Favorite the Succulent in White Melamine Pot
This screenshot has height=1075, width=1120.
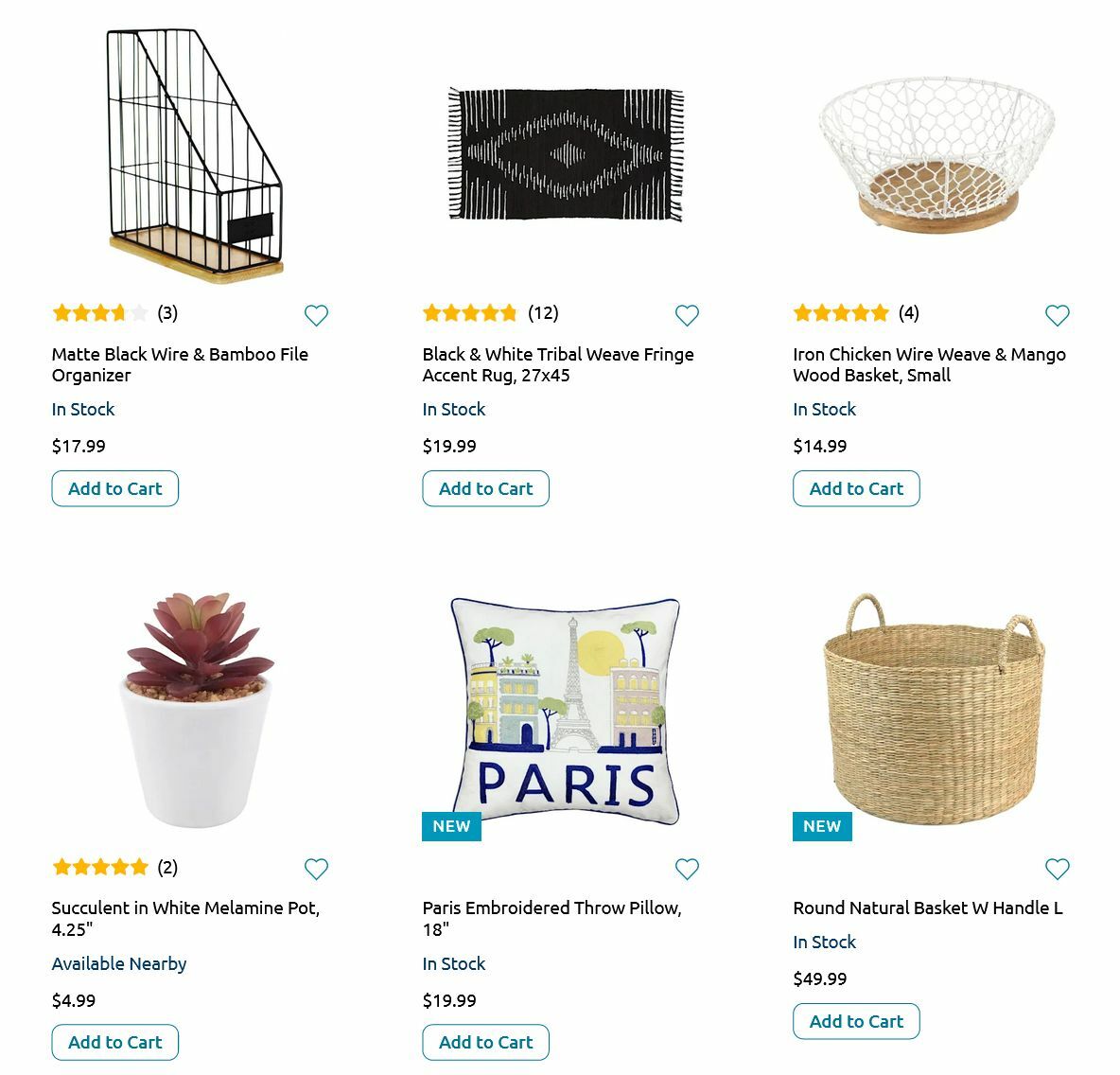[x=316, y=869]
